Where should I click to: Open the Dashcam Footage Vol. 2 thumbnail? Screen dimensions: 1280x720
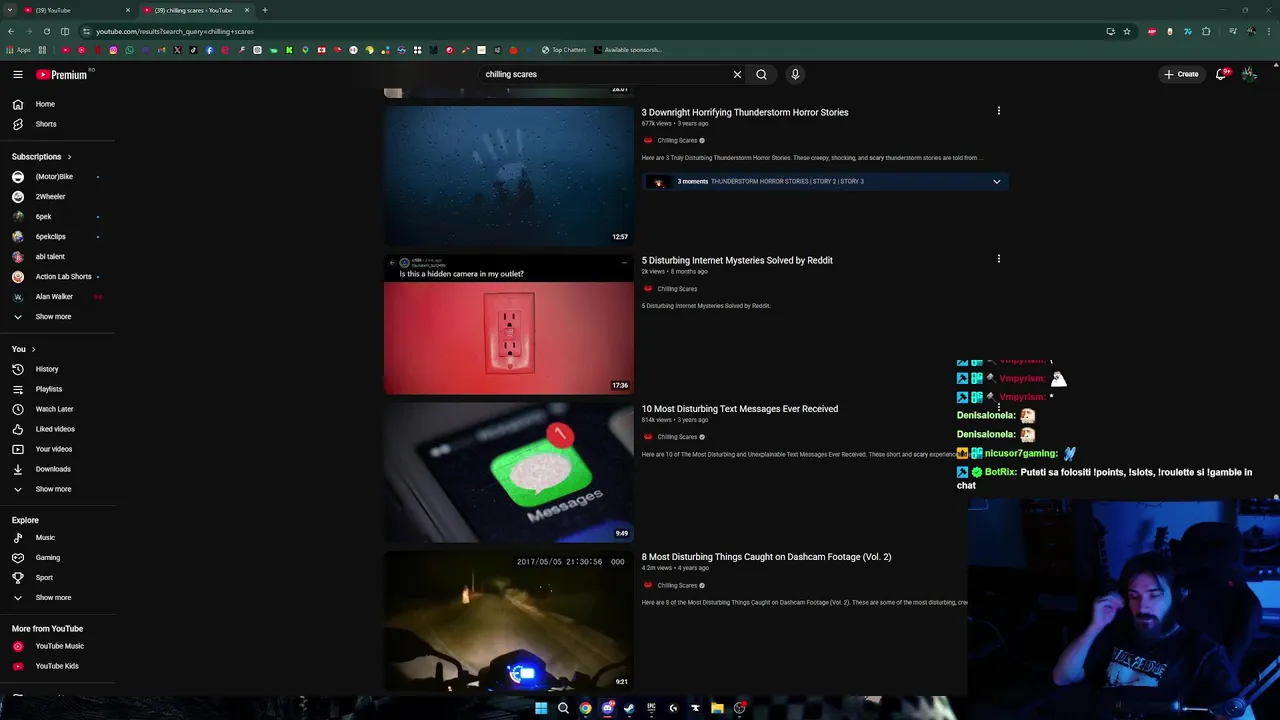tap(509, 621)
